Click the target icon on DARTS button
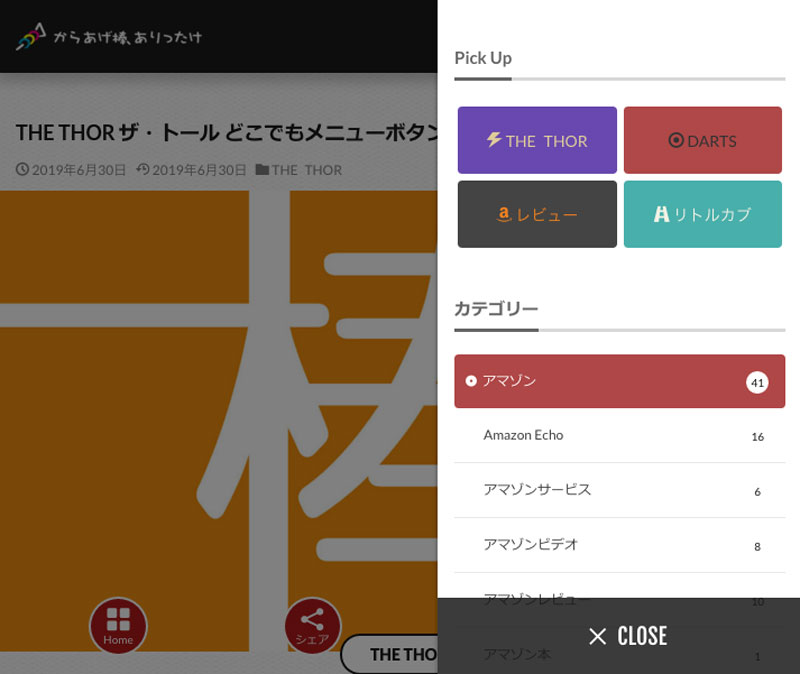Image resolution: width=800 pixels, height=674 pixels. point(676,140)
